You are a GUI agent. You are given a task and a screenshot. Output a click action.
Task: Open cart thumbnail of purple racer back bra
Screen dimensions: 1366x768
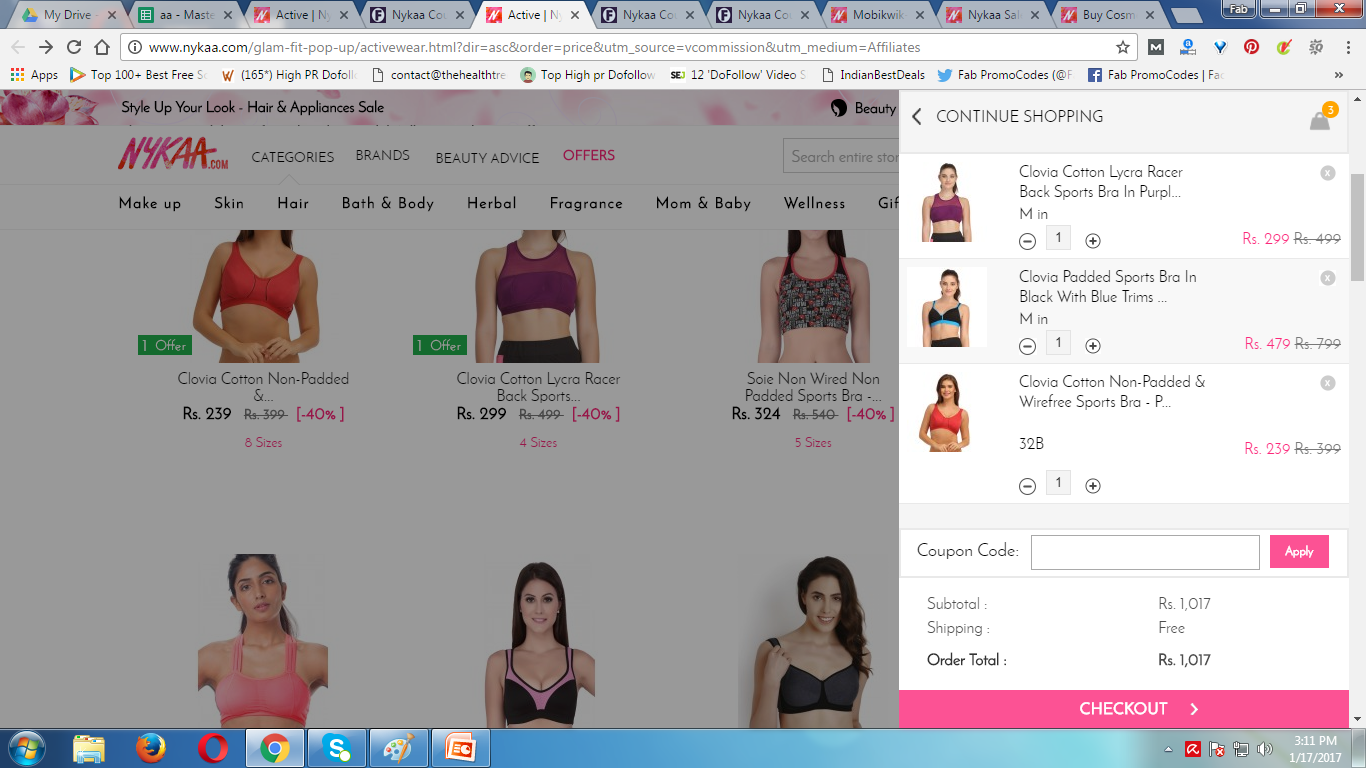(946, 202)
